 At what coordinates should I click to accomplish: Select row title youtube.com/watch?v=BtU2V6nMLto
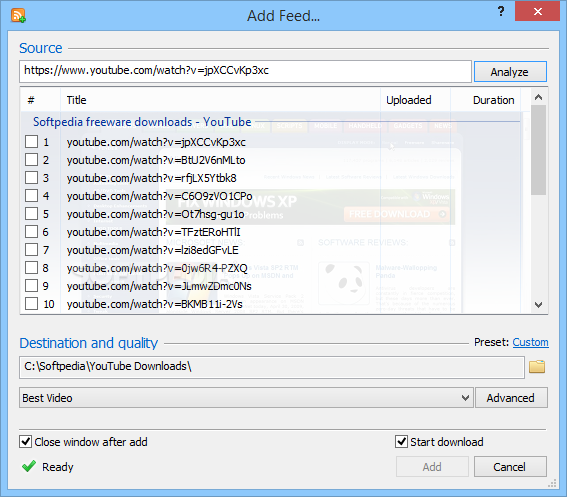156,160
